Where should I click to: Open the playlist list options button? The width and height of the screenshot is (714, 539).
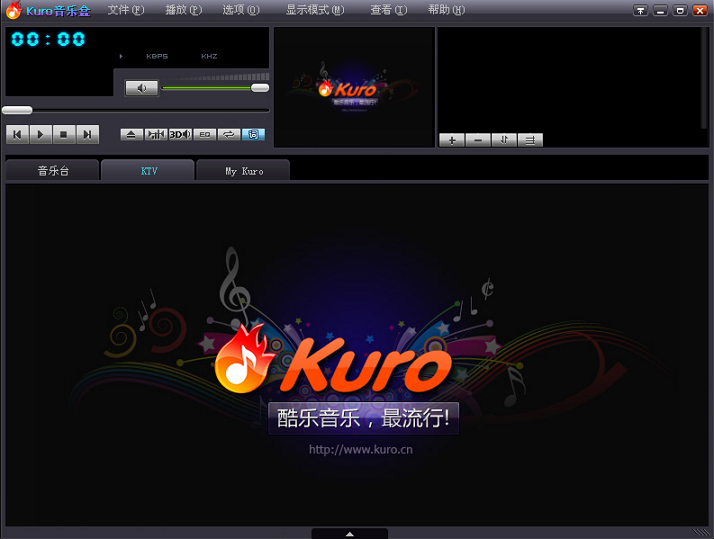(x=530, y=140)
